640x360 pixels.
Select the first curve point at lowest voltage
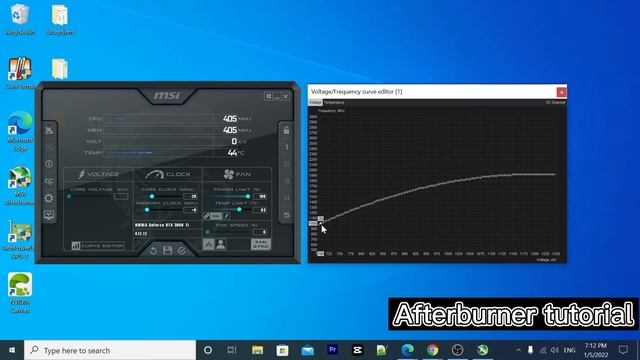point(320,223)
